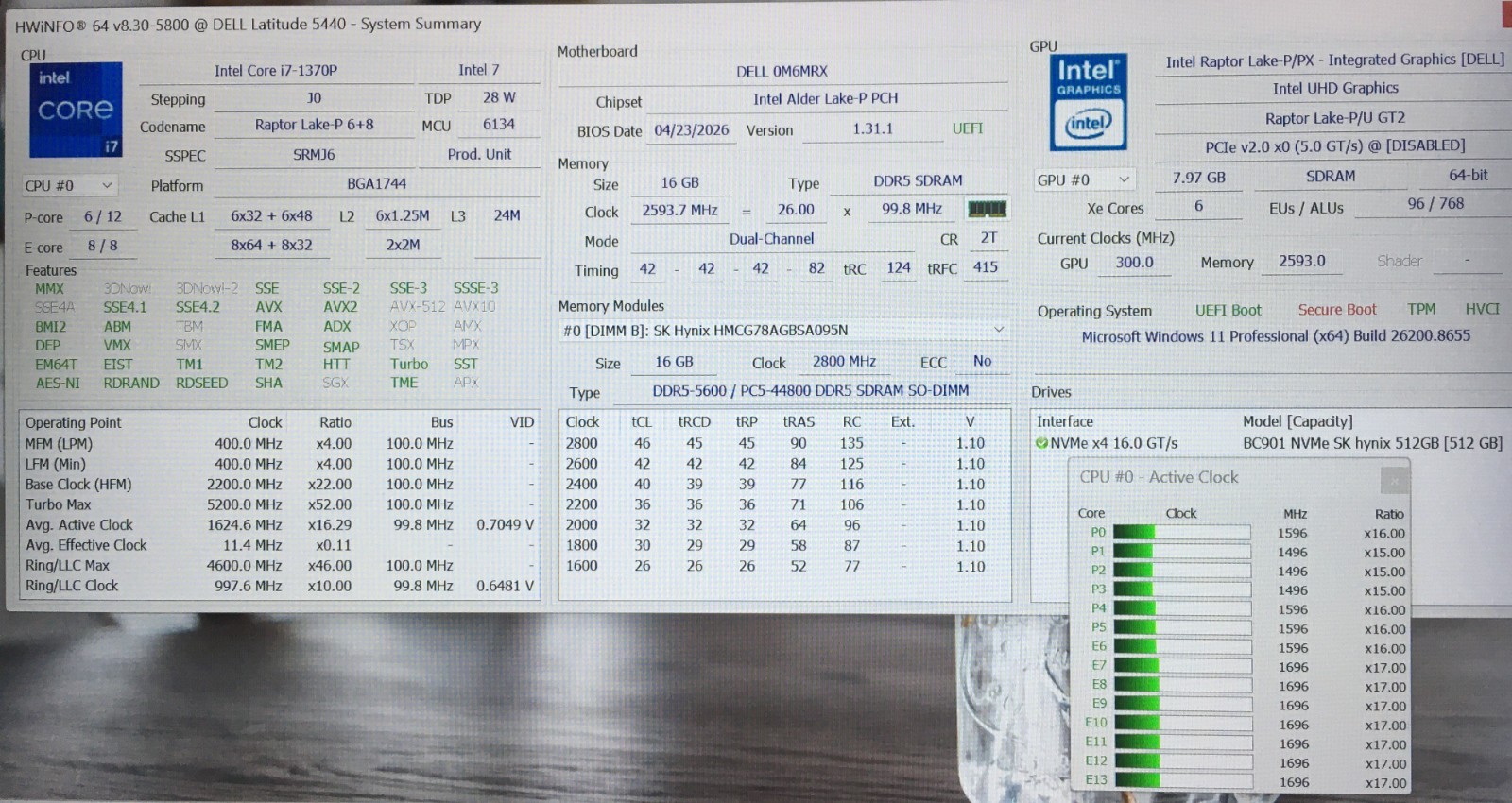The image size is (1512, 803).
Task: Click the 1600 memory timing table row
Action: pos(784,566)
